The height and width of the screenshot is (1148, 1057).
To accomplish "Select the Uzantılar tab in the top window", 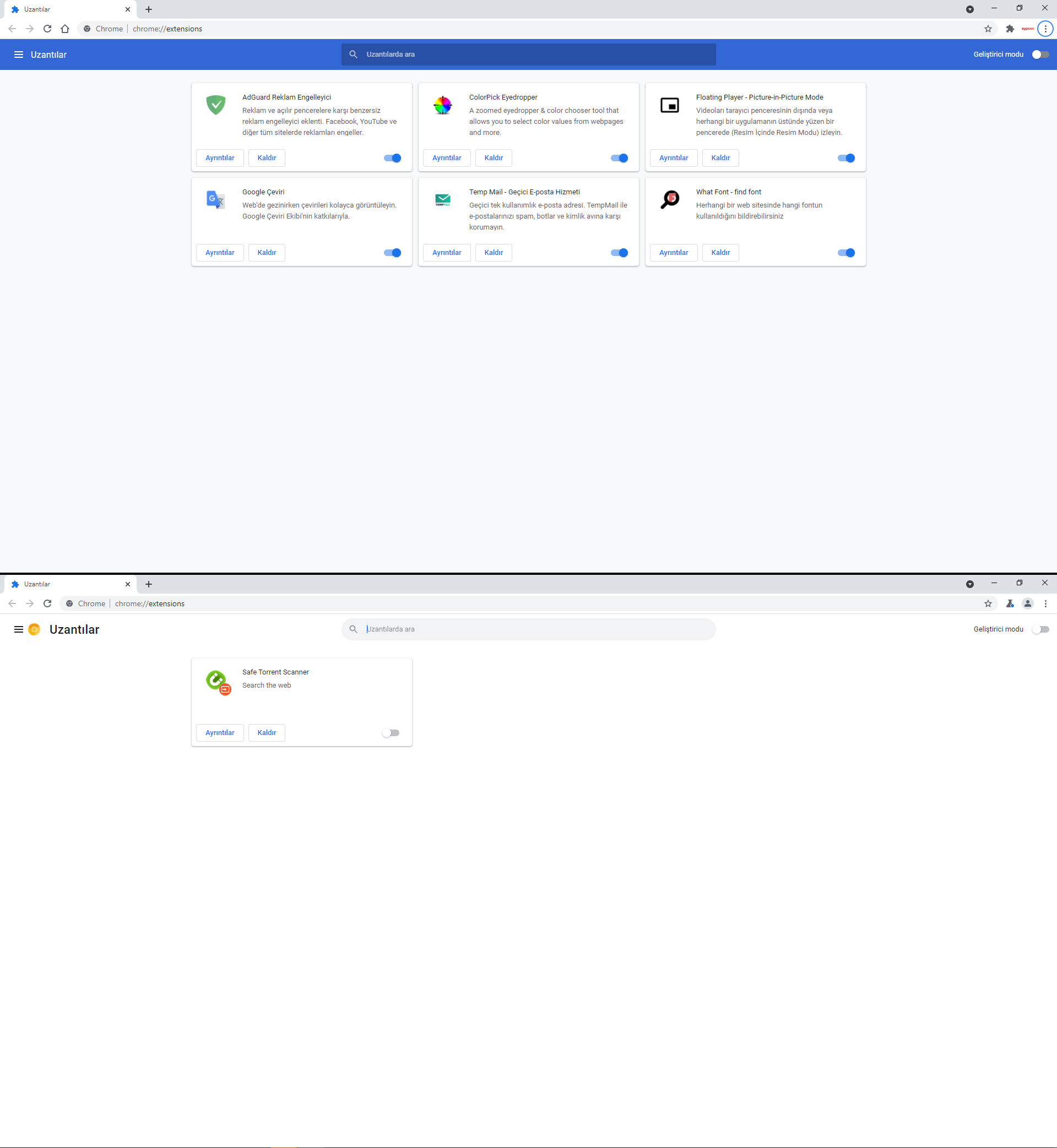I will coord(71,9).
